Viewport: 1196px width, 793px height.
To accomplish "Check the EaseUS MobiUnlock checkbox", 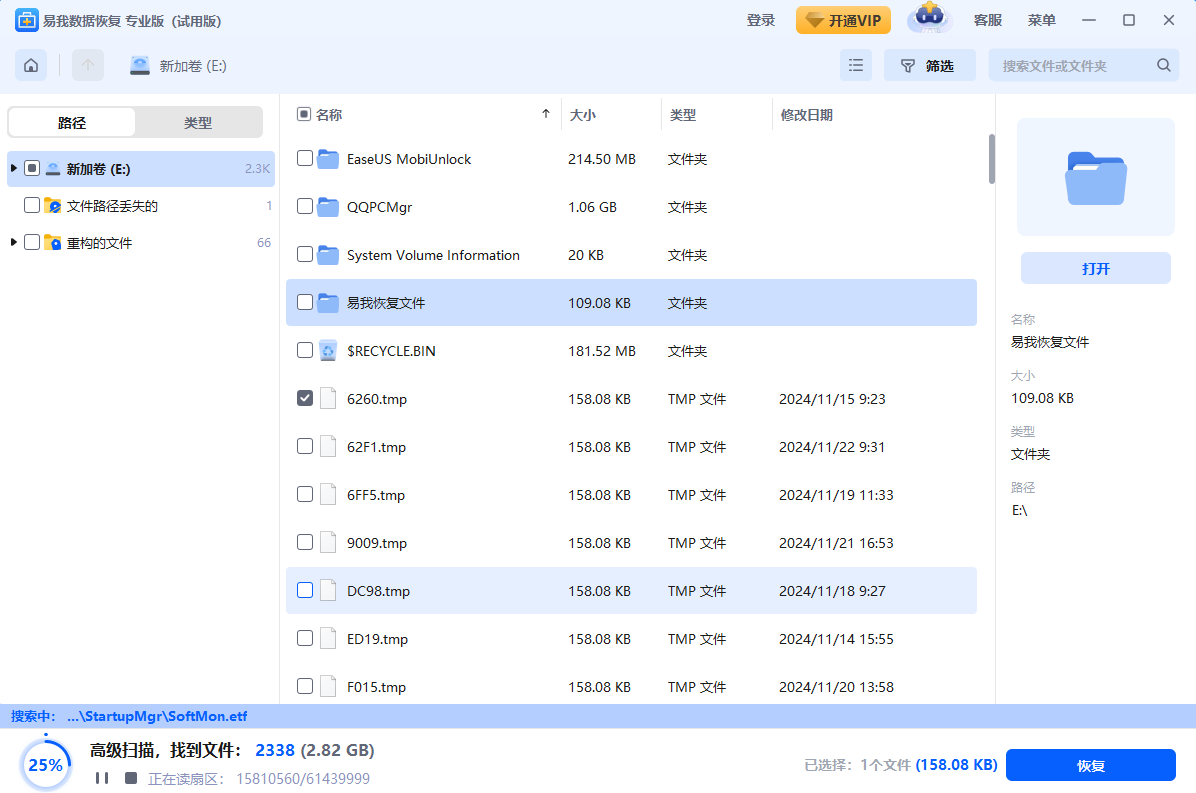I will (304, 158).
